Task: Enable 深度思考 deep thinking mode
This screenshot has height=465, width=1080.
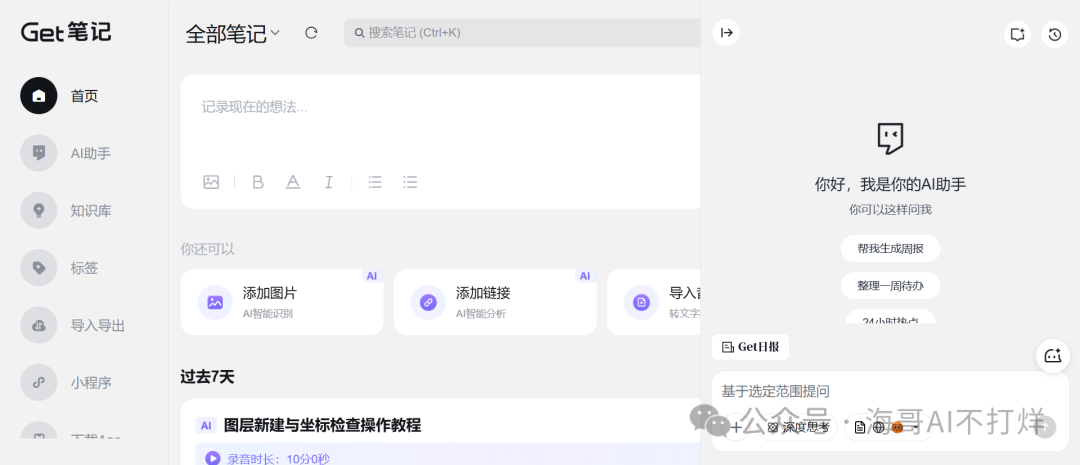Action: (798, 427)
